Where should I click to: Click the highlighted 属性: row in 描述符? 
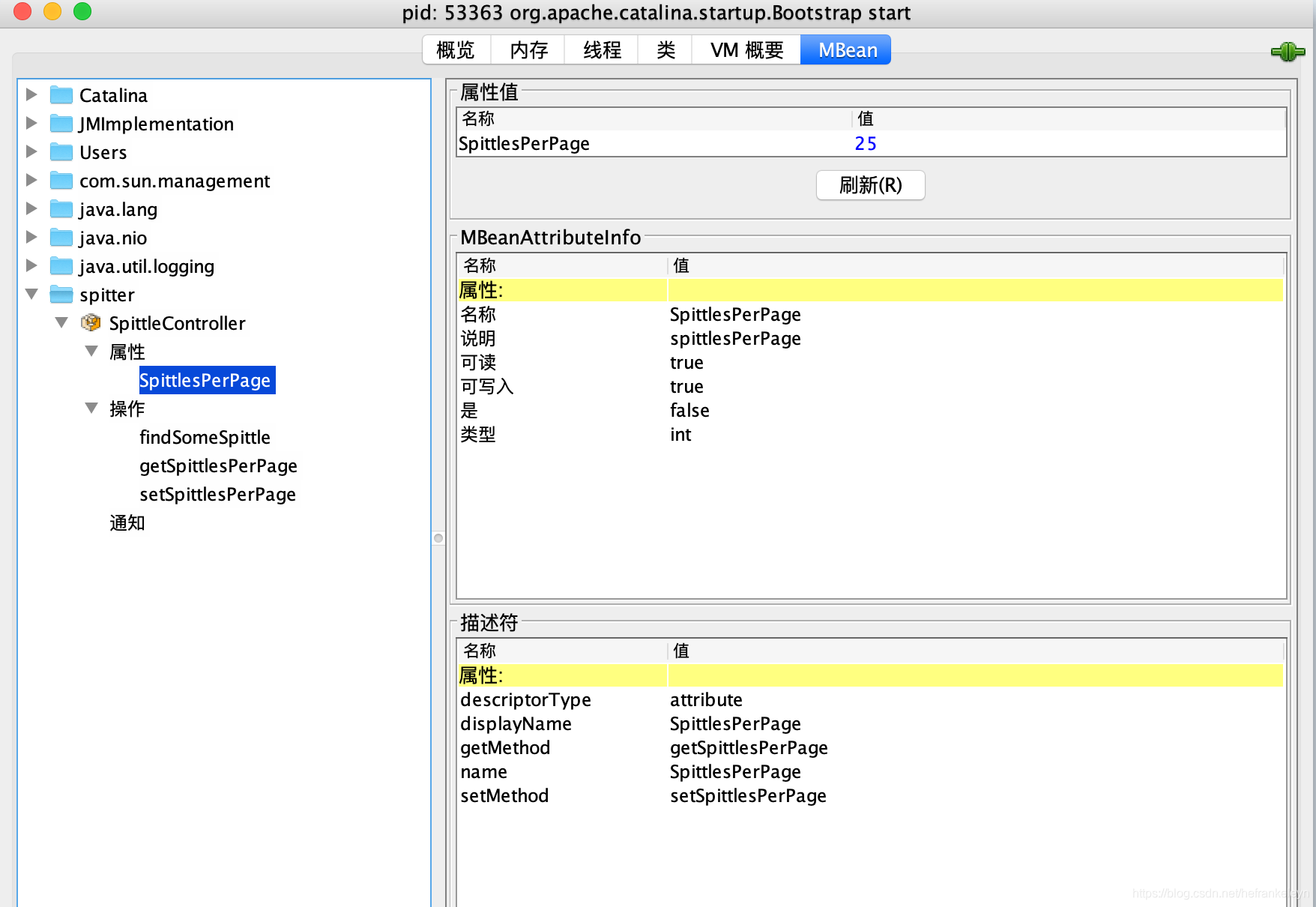pyautogui.click(x=869, y=675)
